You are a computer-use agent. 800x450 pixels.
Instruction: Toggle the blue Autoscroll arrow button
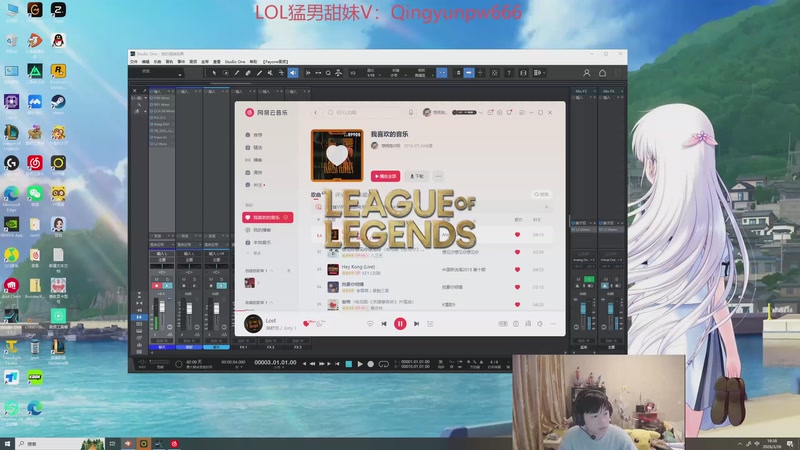[x=469, y=73]
